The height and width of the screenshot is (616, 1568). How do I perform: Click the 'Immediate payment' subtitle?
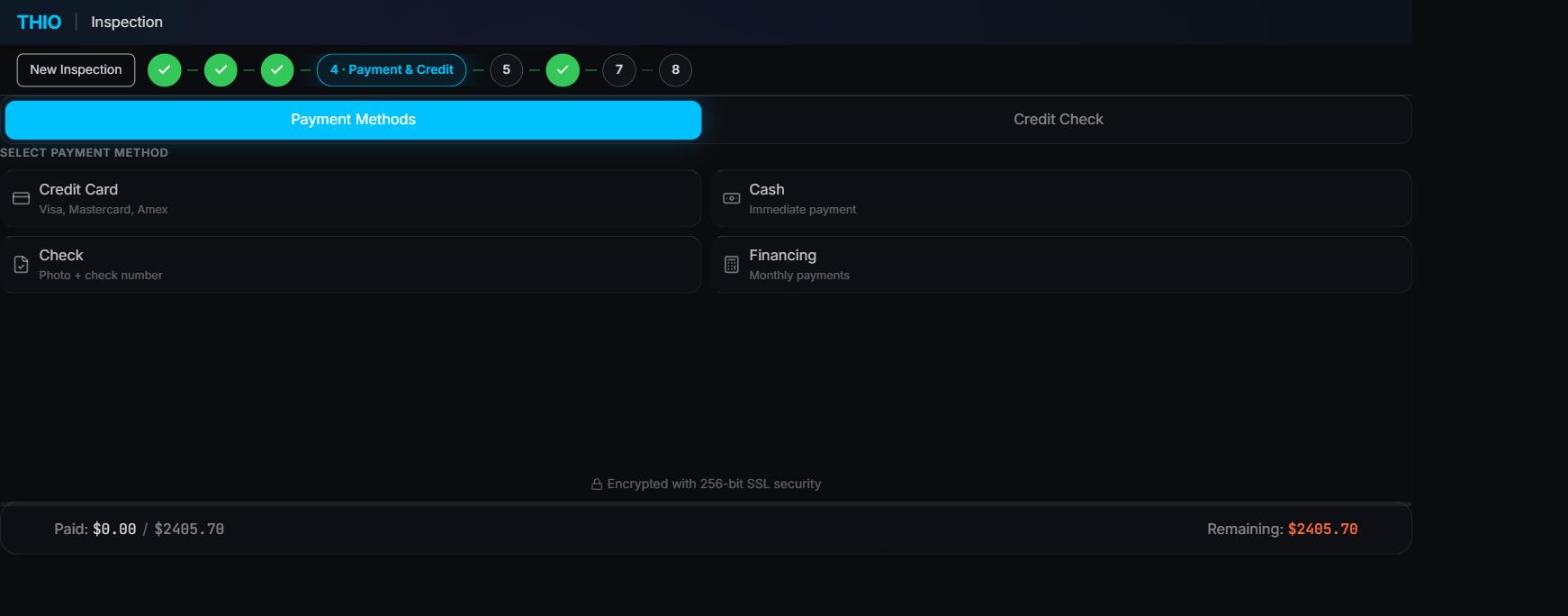click(802, 210)
